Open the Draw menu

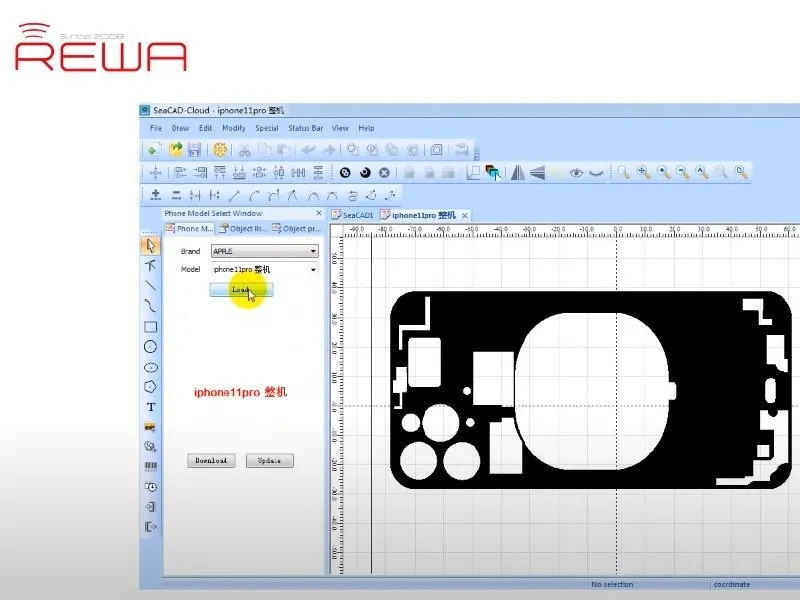(180, 128)
